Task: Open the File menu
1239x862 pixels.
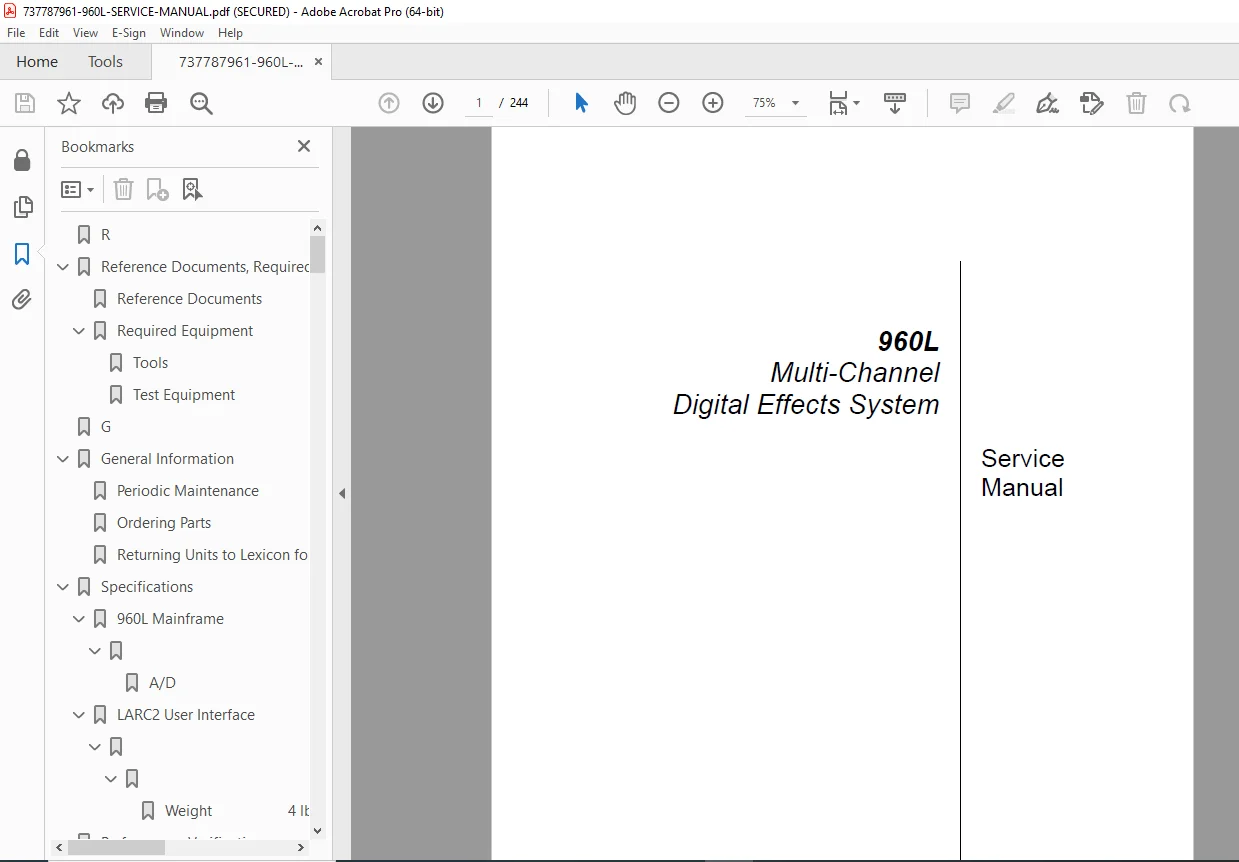Action: [16, 33]
